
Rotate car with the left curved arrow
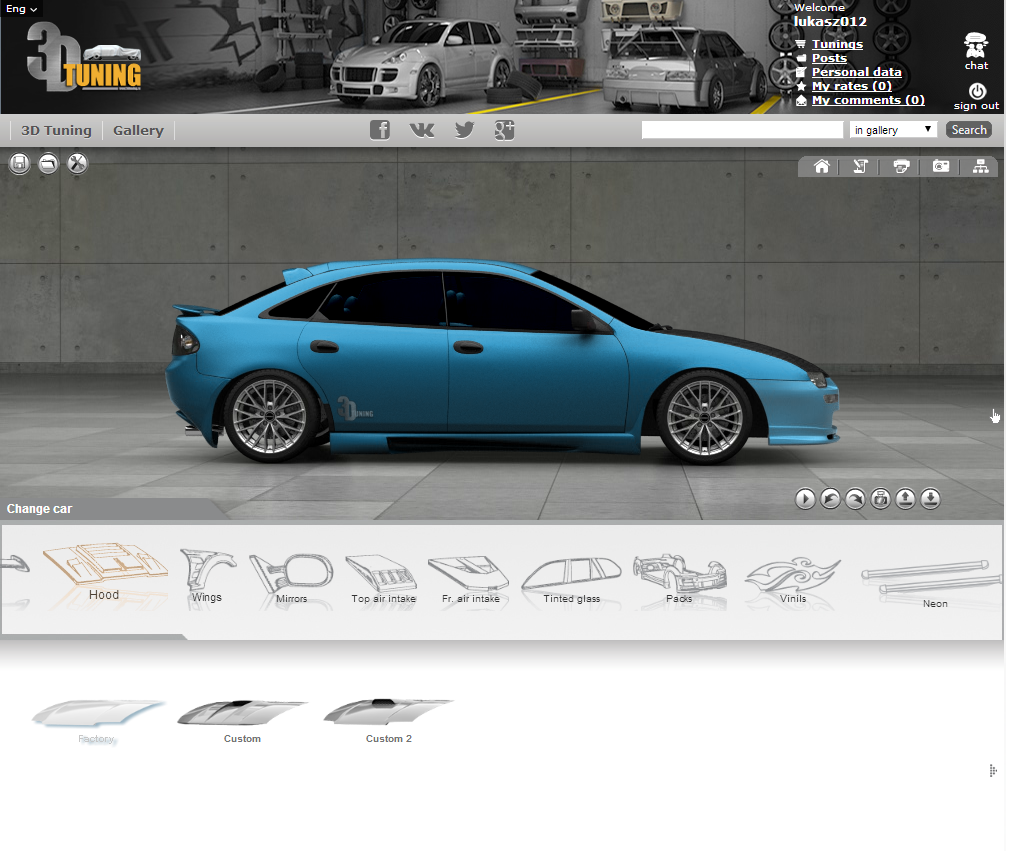[830, 499]
